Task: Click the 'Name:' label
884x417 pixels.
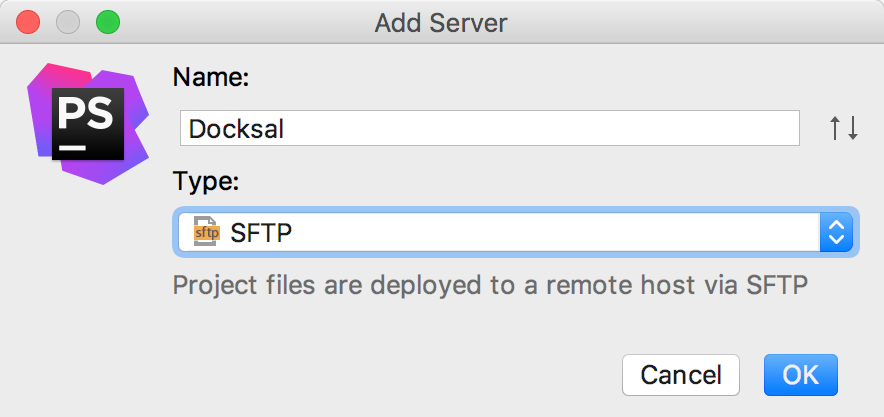Action: tap(211, 77)
